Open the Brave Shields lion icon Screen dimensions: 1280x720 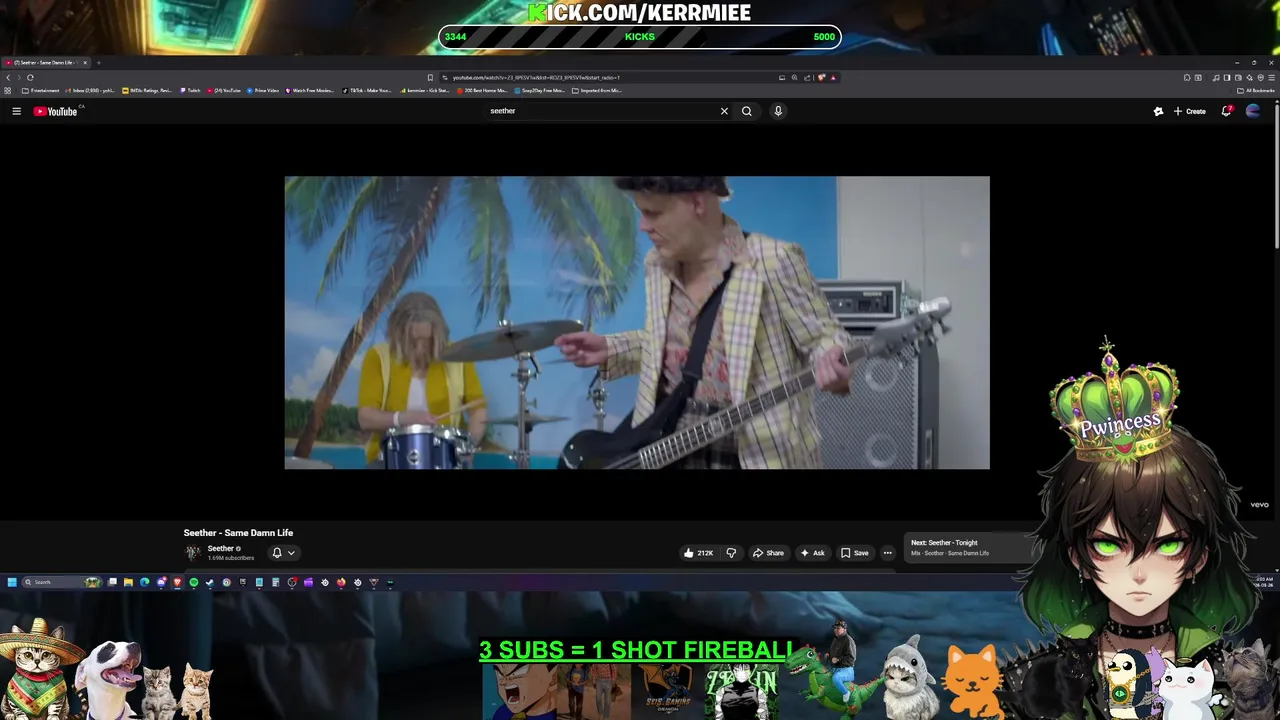click(821, 77)
